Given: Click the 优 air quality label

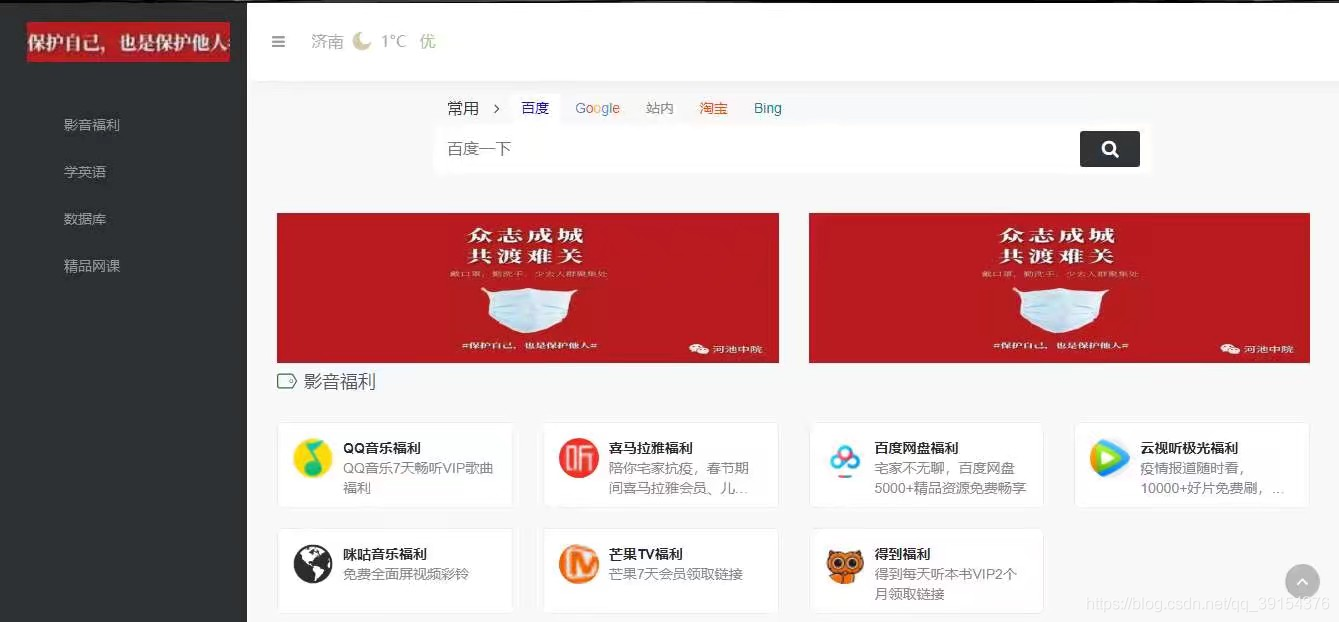Looking at the screenshot, I should pos(428,42).
